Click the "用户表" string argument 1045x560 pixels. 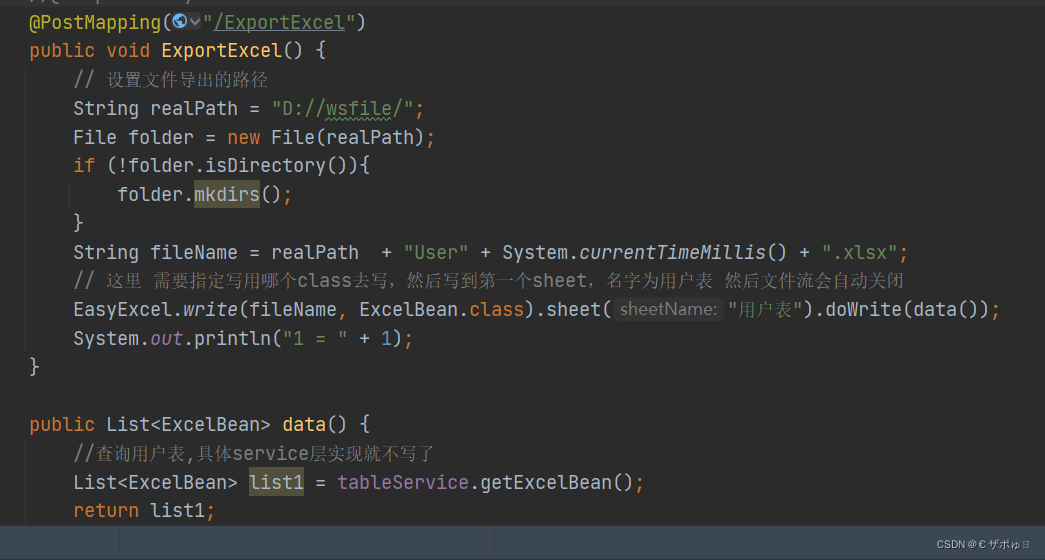[x=764, y=309]
